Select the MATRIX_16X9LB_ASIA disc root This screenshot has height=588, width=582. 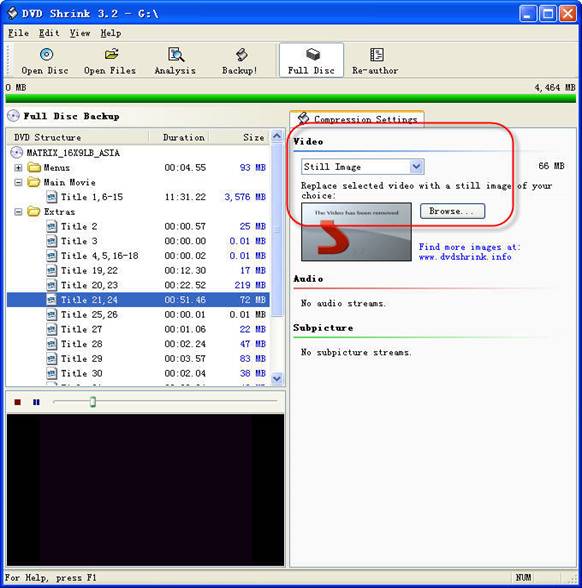point(73,153)
